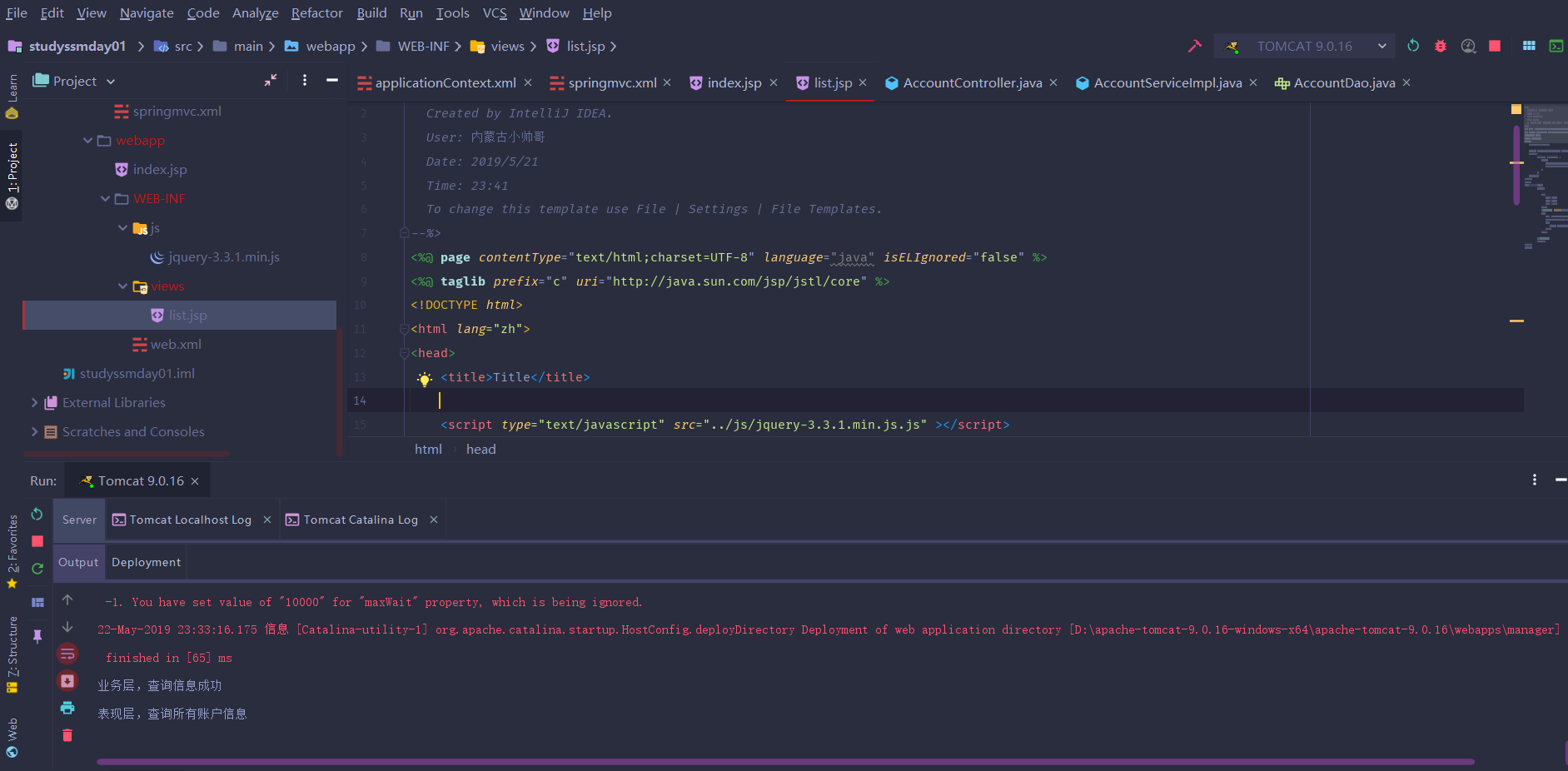Go down the console stack trace
Screen dimensions: 1568x771
pyautogui.click(x=67, y=627)
